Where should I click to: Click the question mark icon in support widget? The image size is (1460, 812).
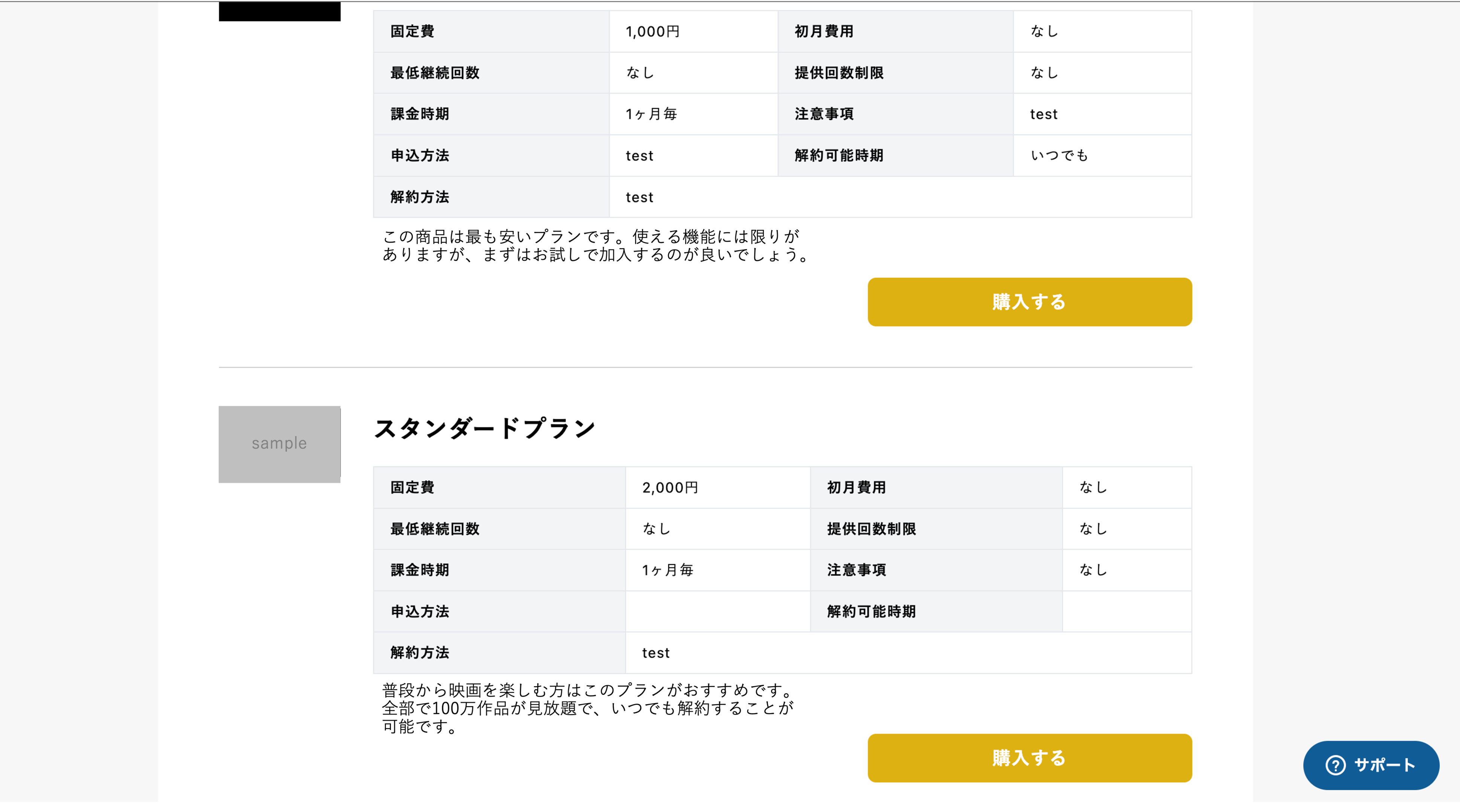click(1335, 765)
